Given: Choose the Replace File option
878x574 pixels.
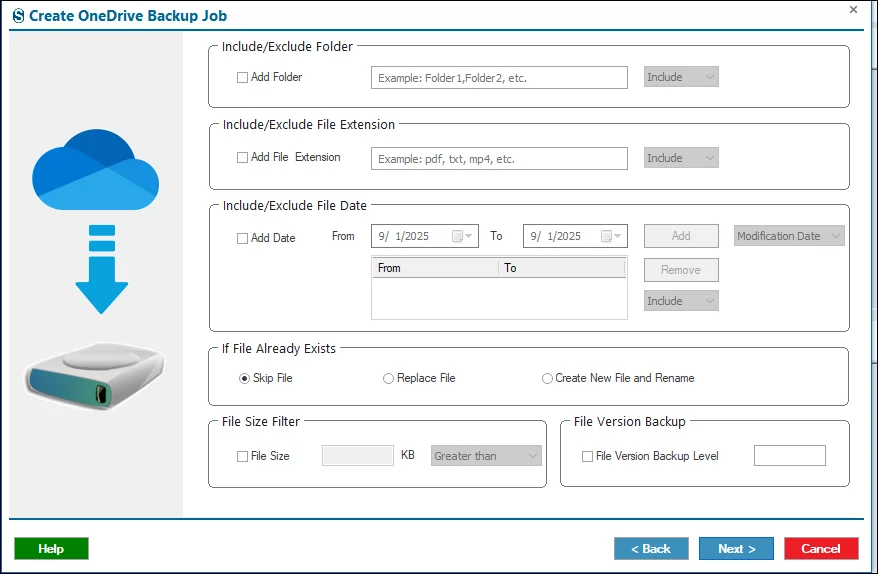Looking at the screenshot, I should point(388,379).
